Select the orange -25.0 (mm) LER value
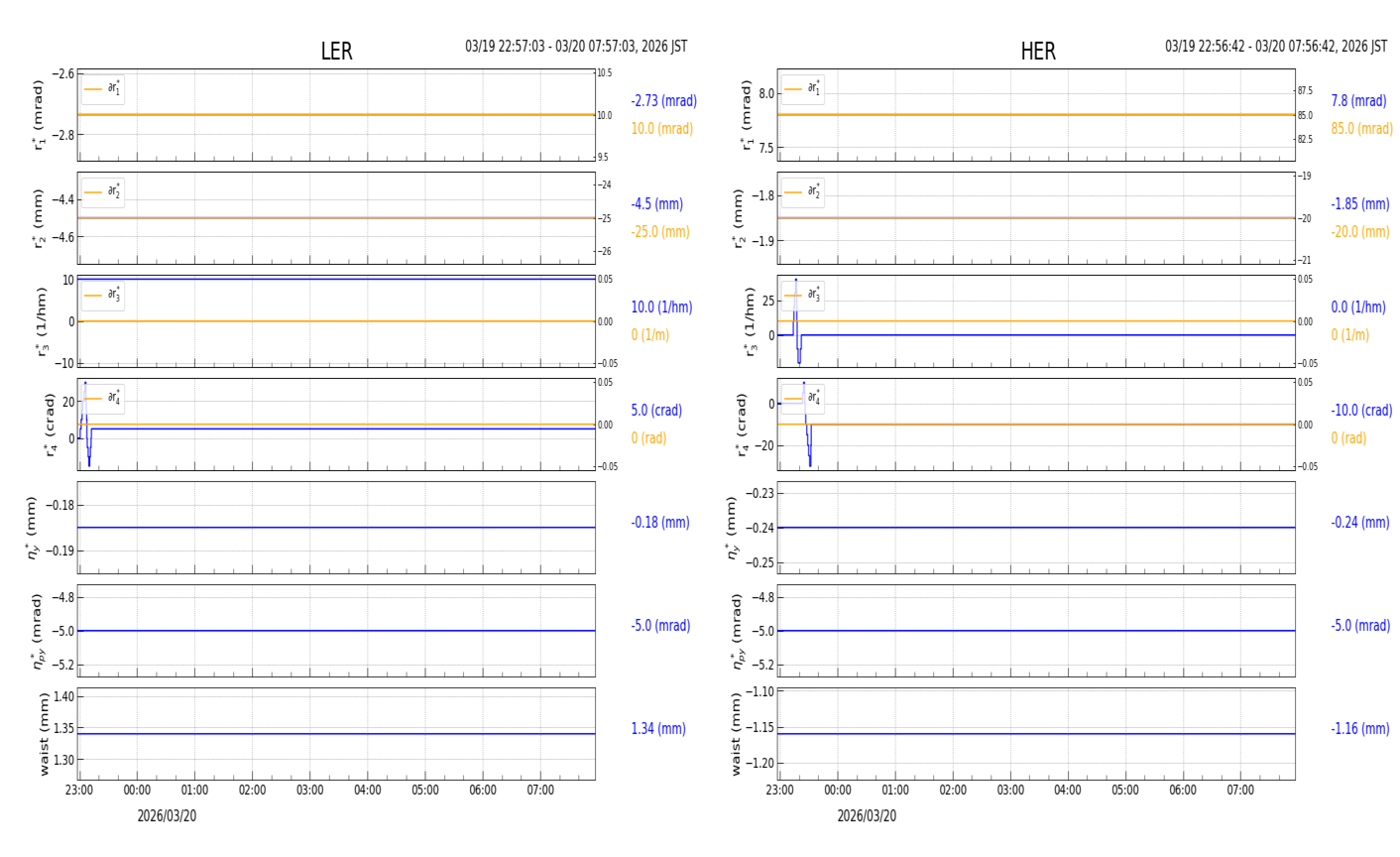This screenshot has width=1400, height=857. (660, 232)
